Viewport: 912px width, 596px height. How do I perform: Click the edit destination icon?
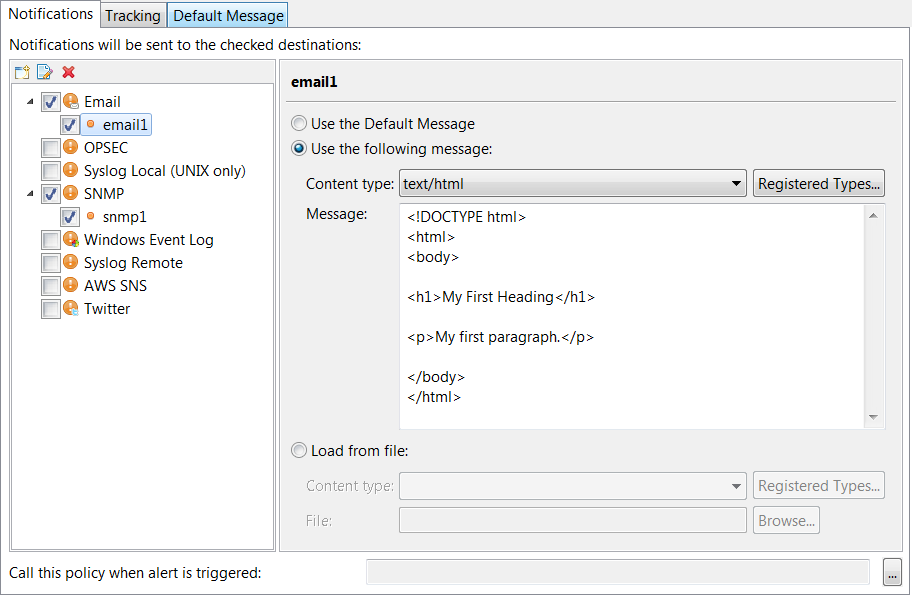(x=45, y=72)
